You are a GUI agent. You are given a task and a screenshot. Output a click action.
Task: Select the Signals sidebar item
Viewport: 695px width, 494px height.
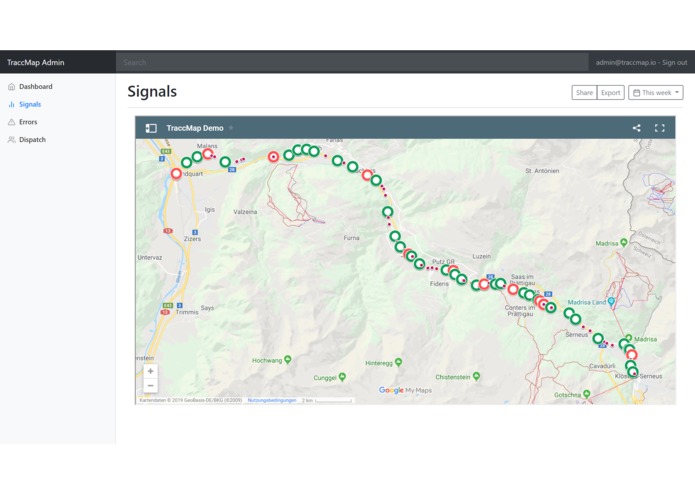click(30, 104)
